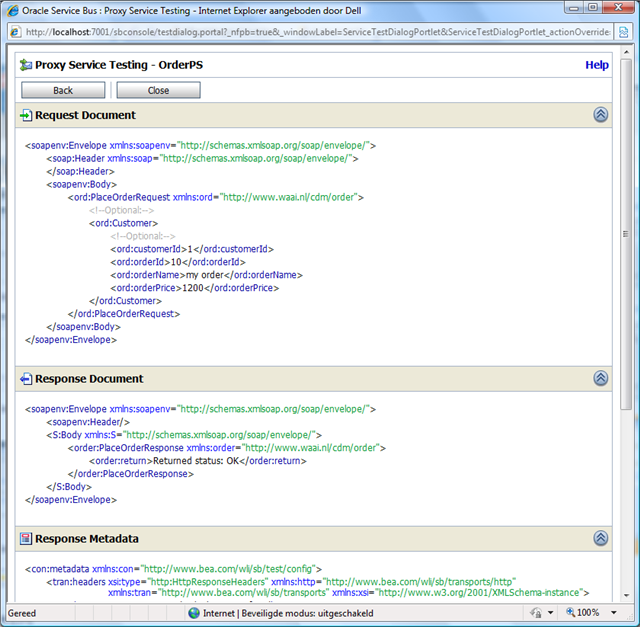Screen dimensions: 640x627
Task: Open the zoom level 100% dropdown arrow
Action: 613,613
